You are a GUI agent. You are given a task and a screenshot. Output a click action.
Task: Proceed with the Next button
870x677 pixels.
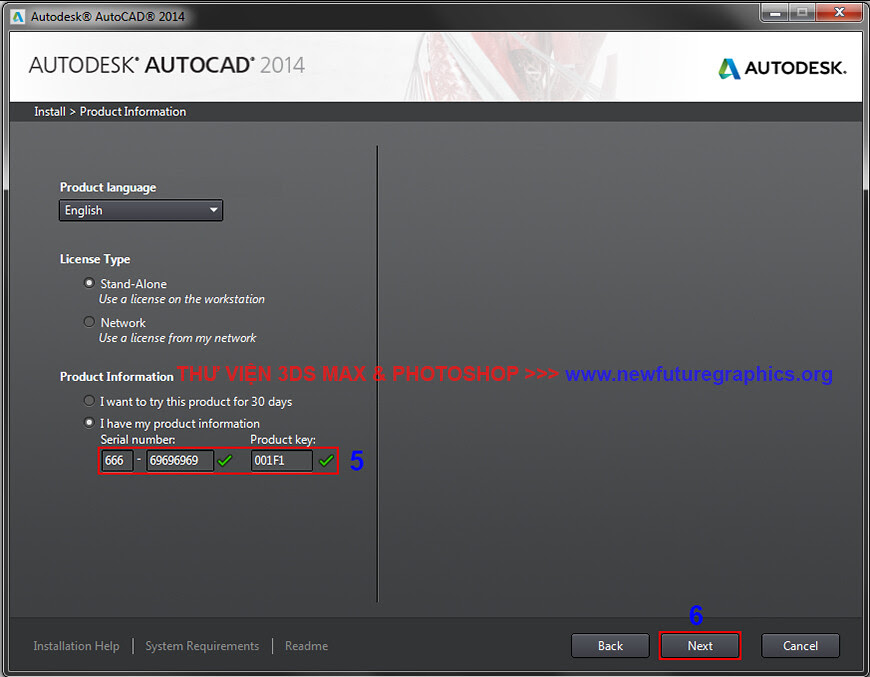click(700, 646)
